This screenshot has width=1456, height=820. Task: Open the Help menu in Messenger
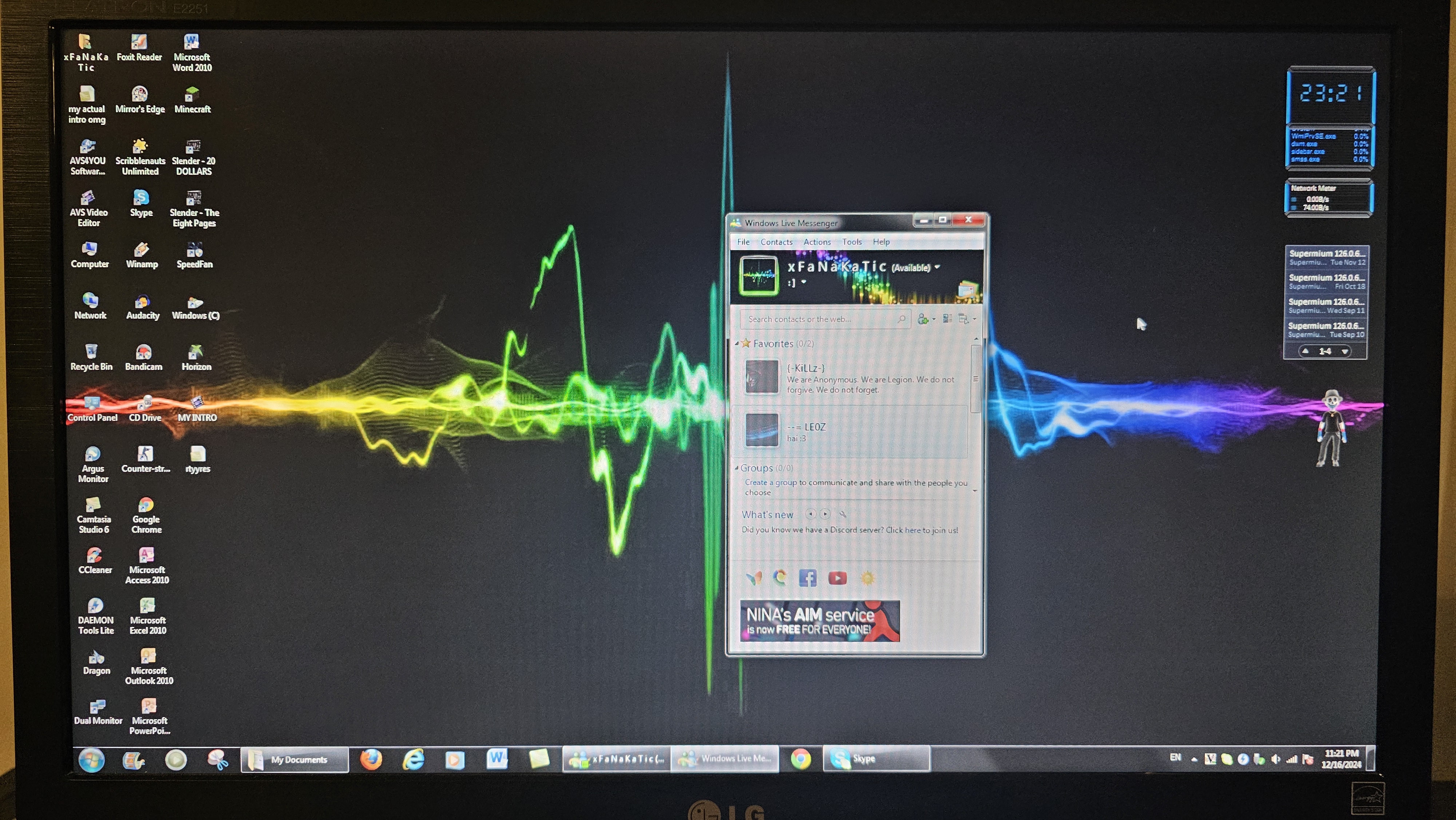coord(881,242)
